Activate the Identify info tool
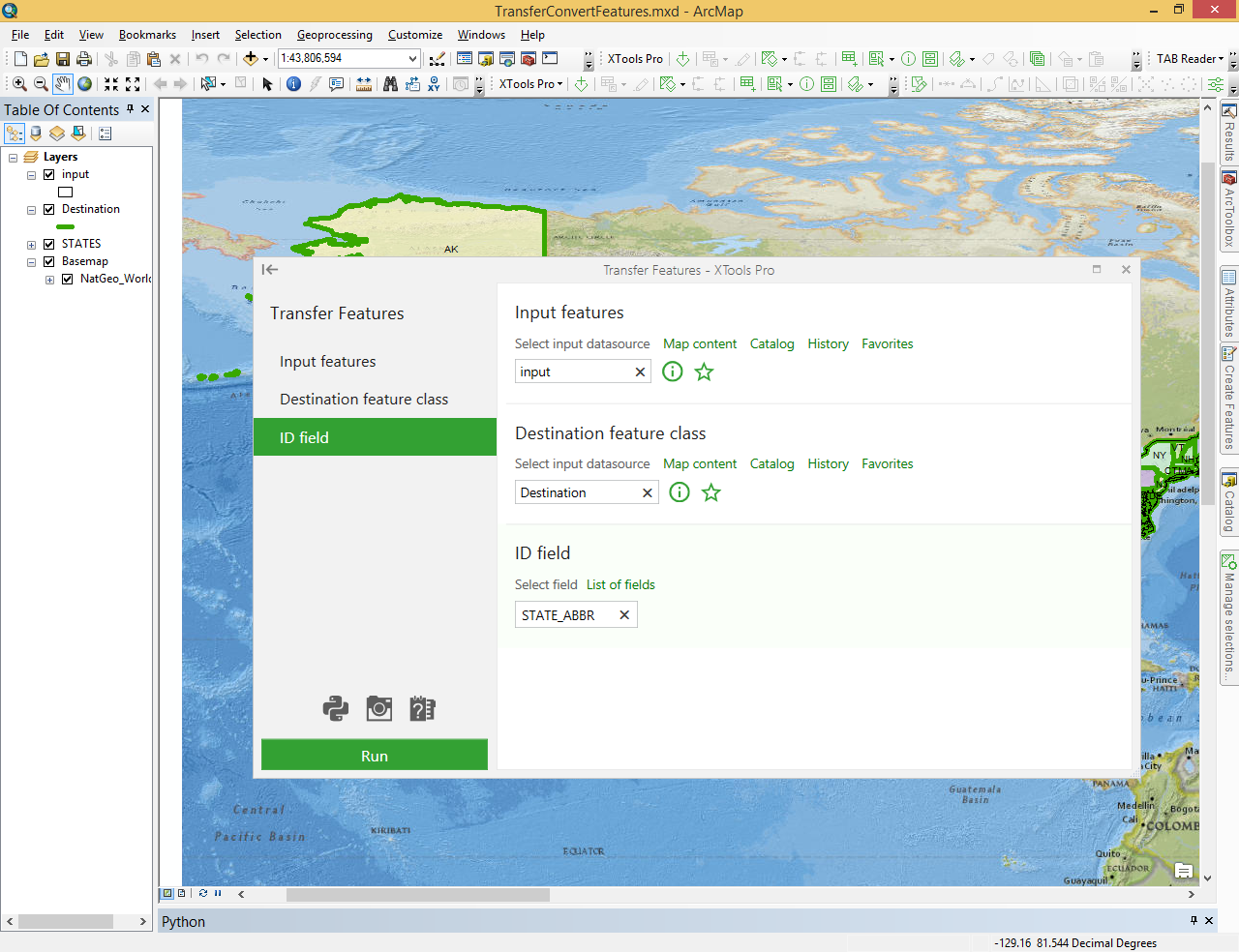Viewport: 1239px width, 952px height. tap(294, 84)
